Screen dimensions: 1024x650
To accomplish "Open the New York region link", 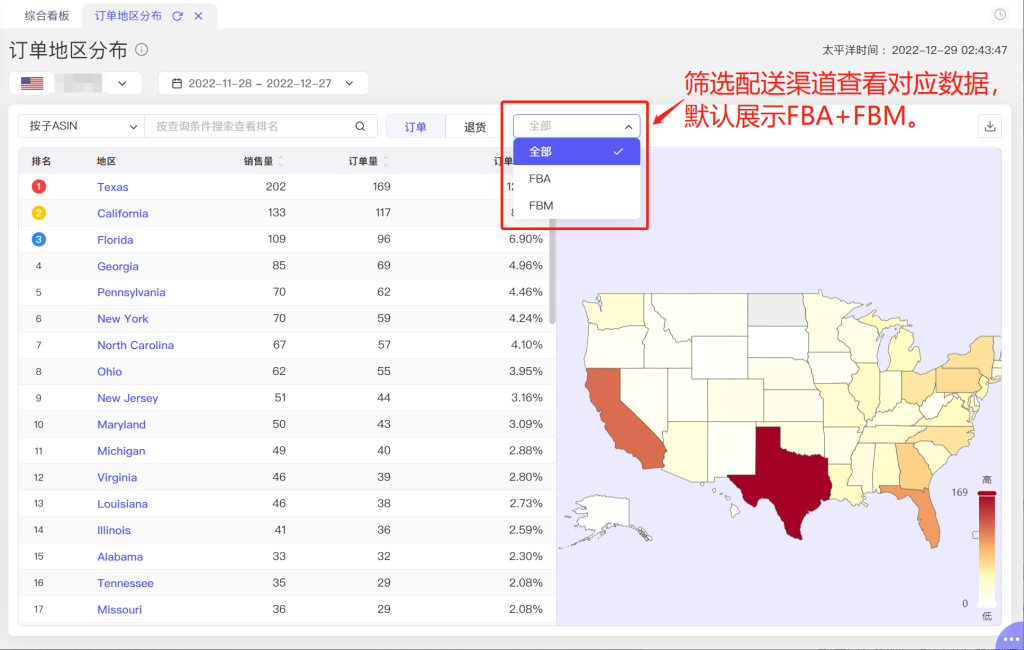I will coord(123,319).
